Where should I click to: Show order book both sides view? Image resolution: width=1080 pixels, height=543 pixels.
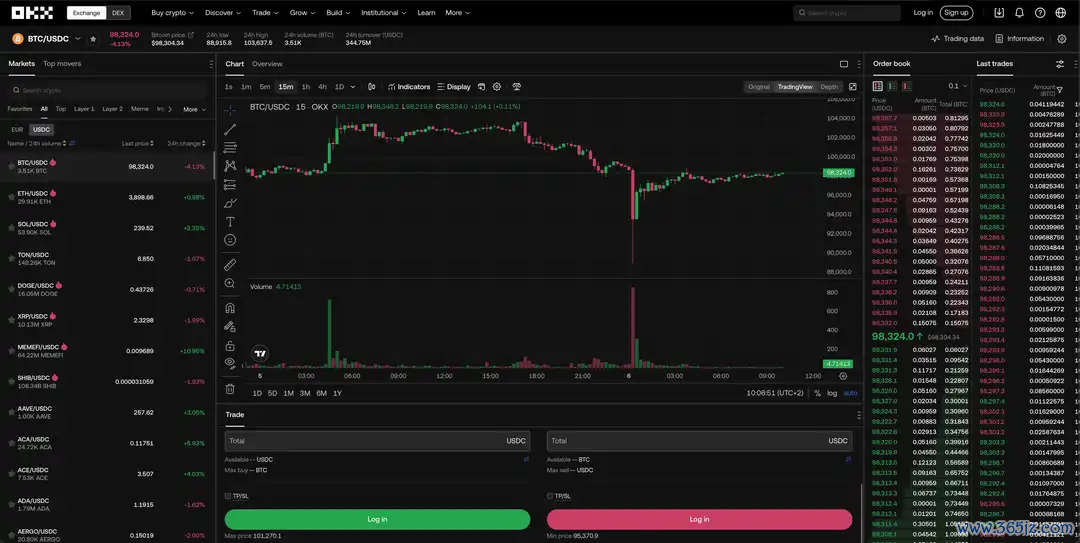[878, 86]
